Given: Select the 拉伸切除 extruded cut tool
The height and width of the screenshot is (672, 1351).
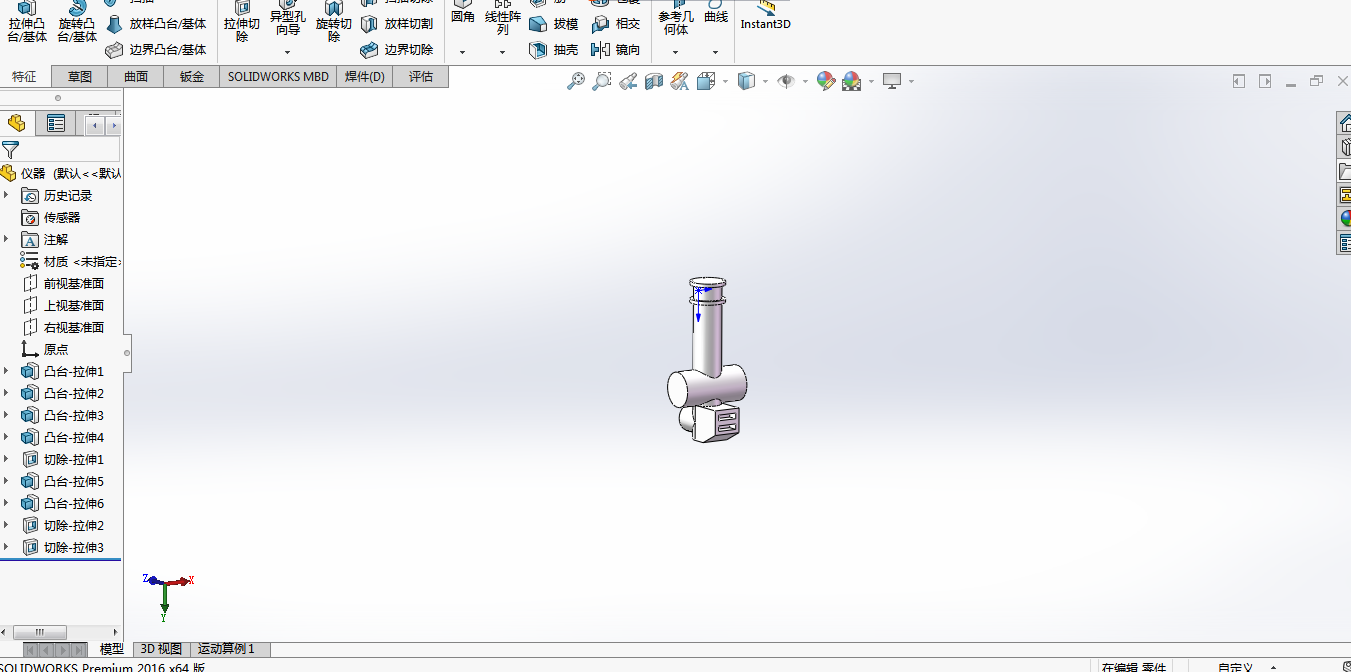Looking at the screenshot, I should [x=242, y=22].
